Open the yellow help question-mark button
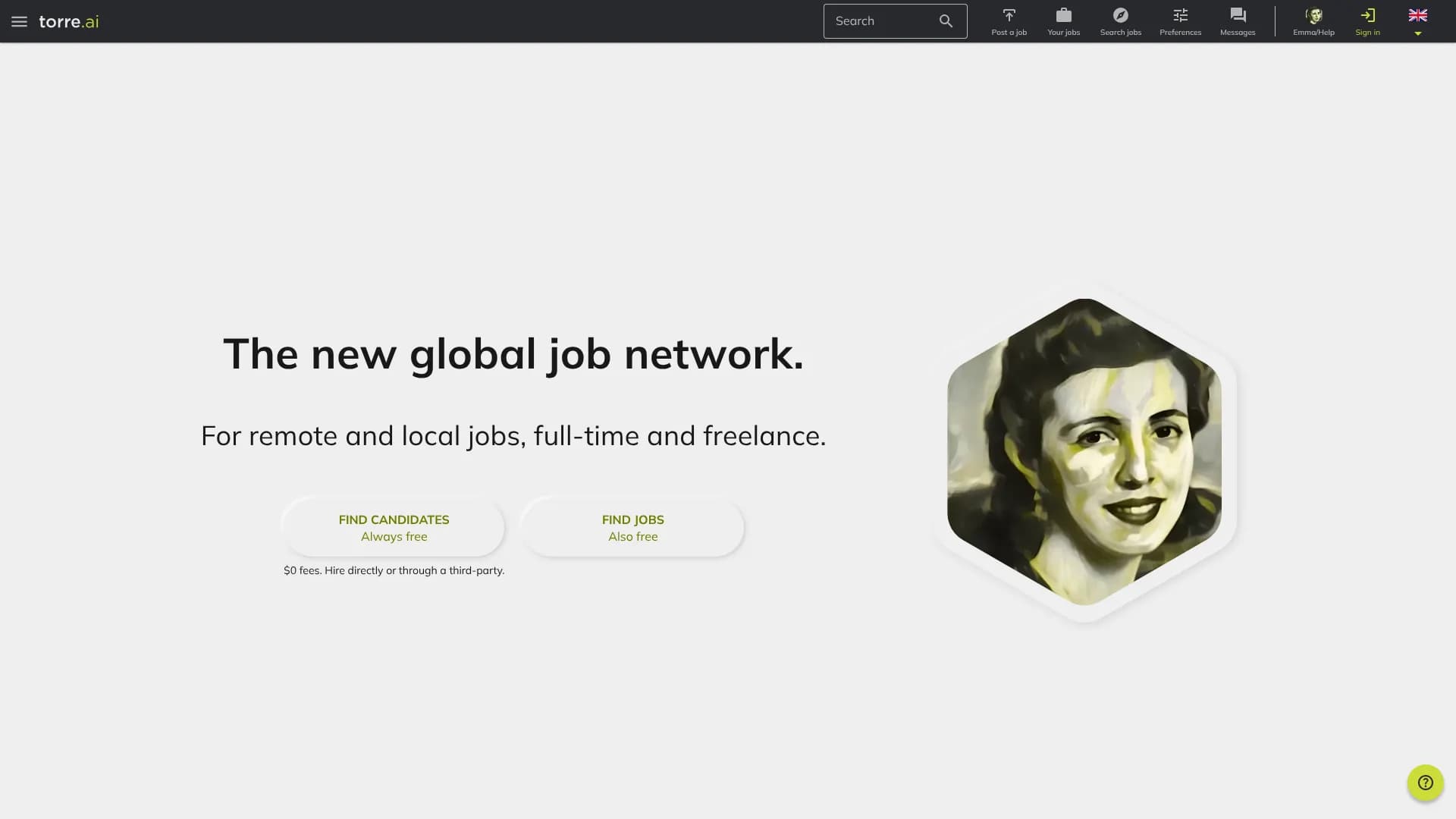The height and width of the screenshot is (819, 1456). coord(1425,783)
